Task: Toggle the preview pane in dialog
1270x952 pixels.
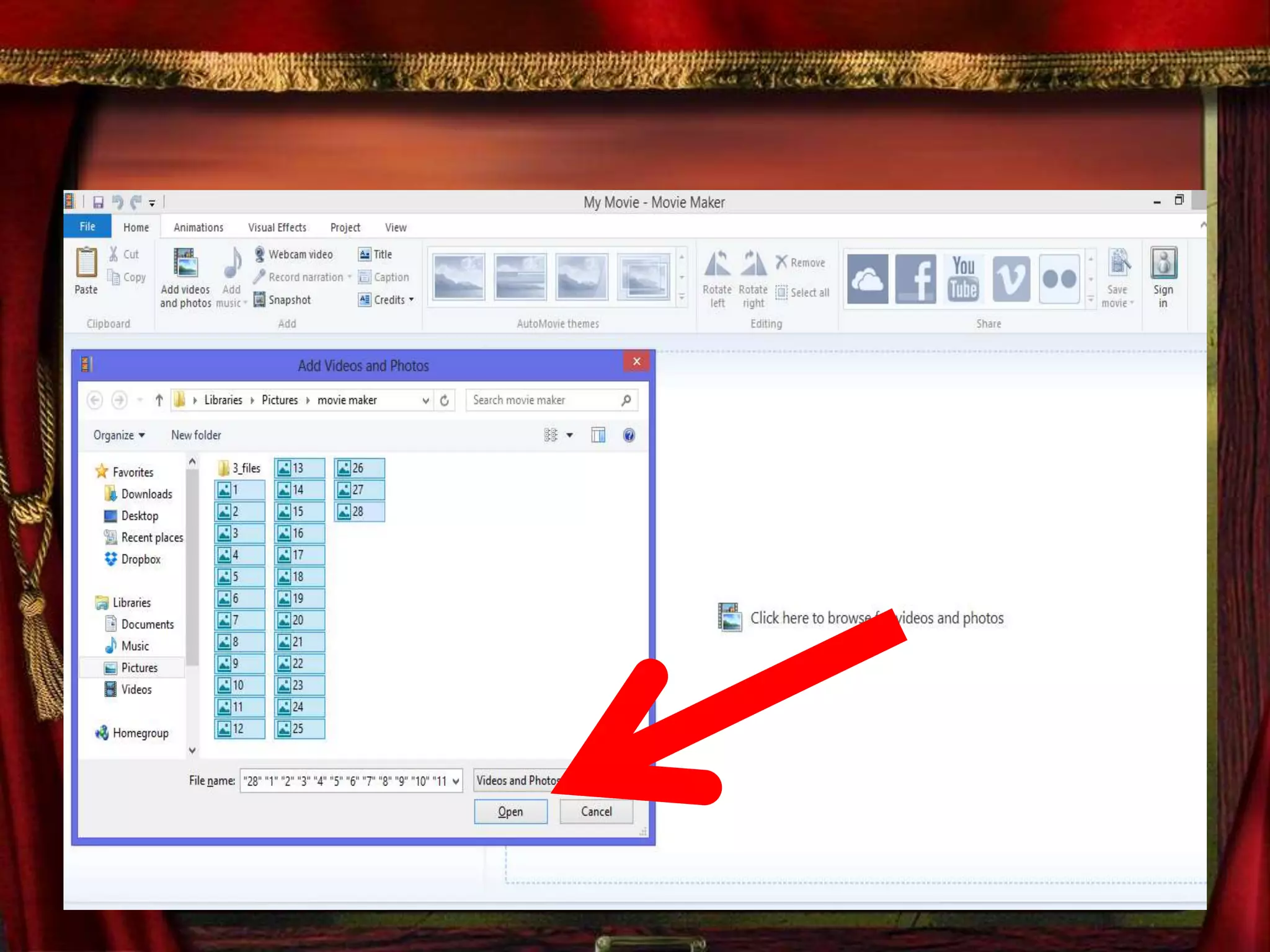Action: [x=598, y=435]
